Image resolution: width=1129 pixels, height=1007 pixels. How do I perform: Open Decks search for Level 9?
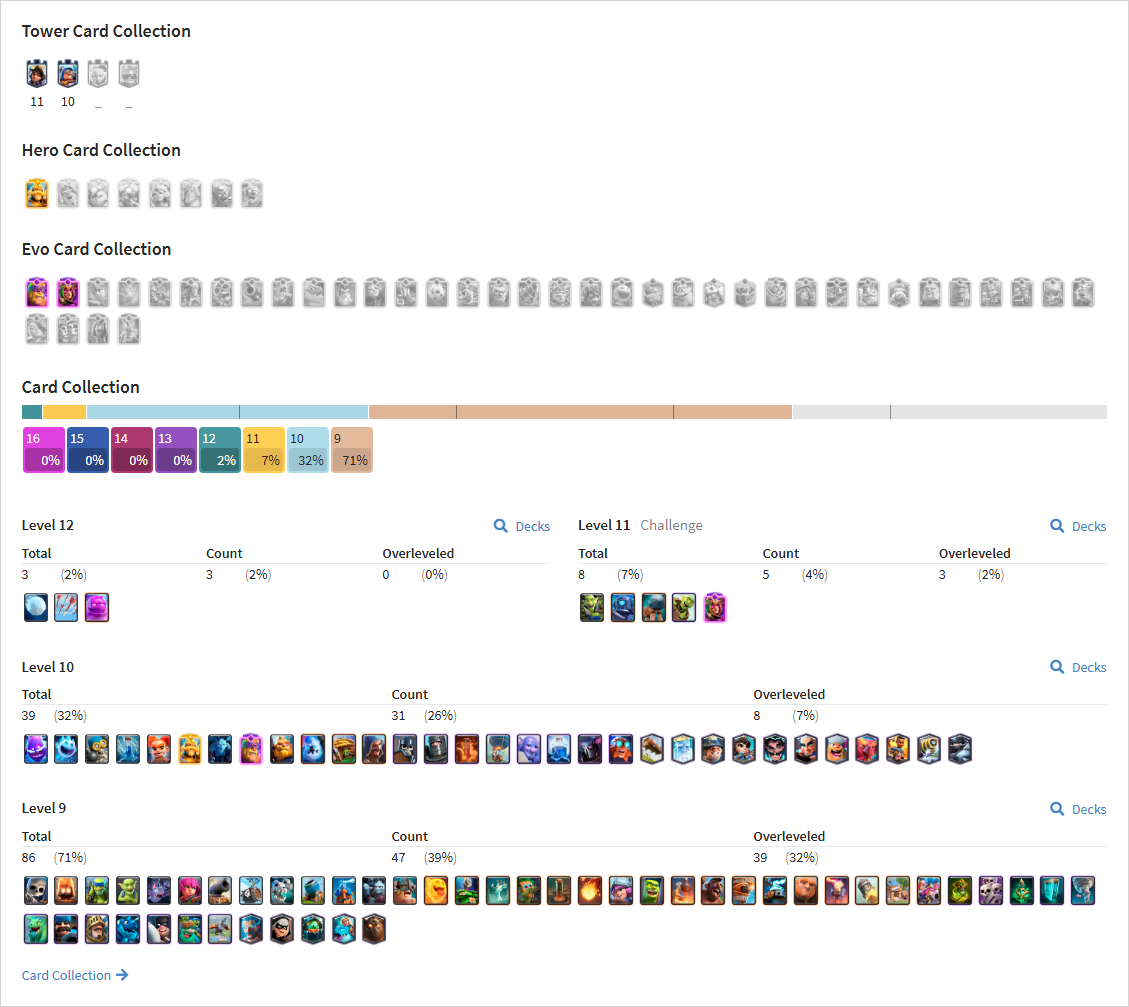[x=1078, y=809]
